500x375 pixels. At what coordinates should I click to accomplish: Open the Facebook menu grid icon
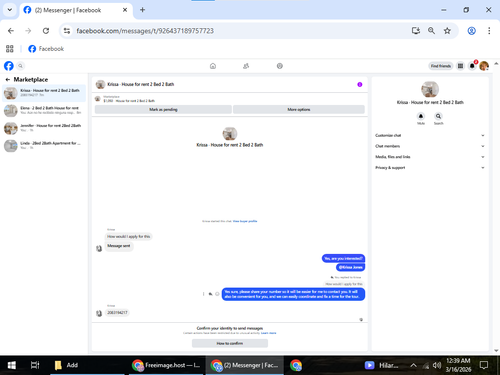click(x=460, y=66)
